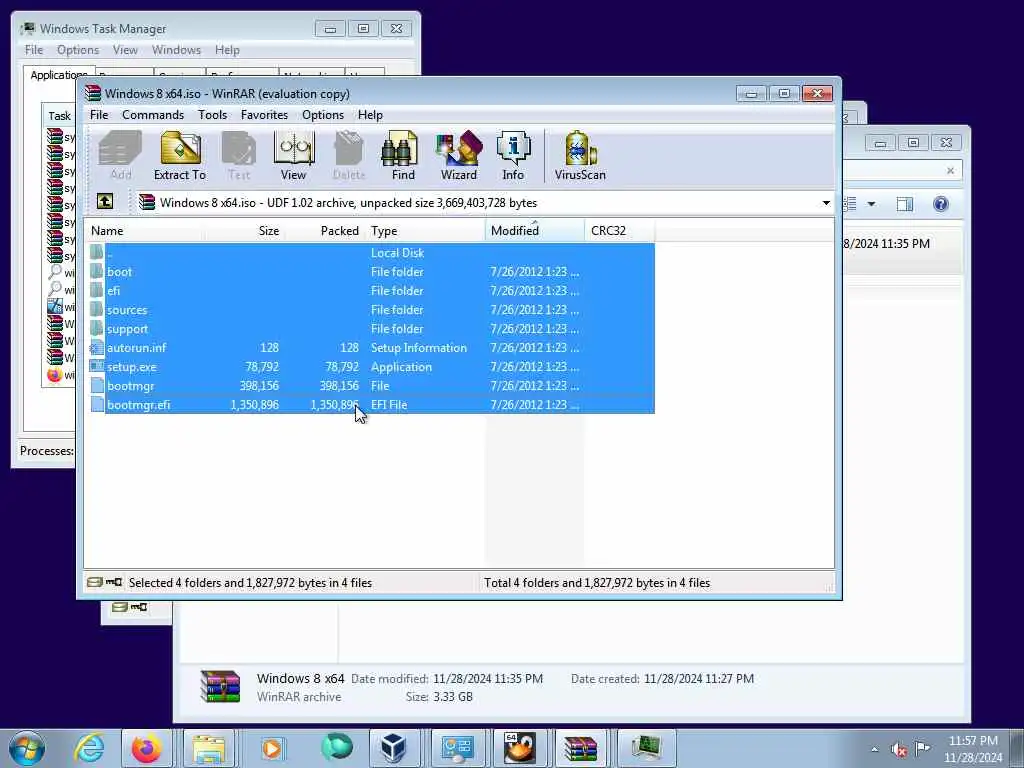
Task: Click the Extract To toolbar icon
Action: click(x=180, y=155)
